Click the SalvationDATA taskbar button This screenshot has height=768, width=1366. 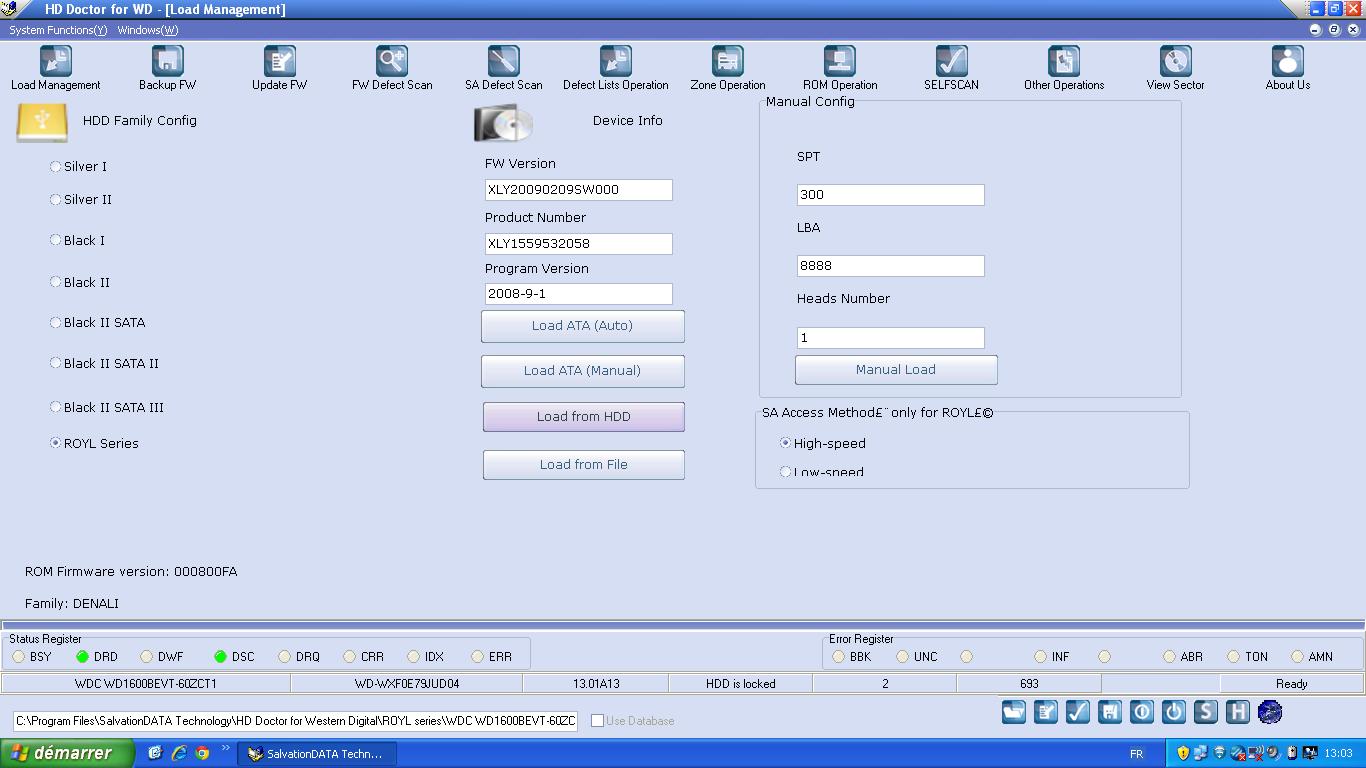point(317,754)
